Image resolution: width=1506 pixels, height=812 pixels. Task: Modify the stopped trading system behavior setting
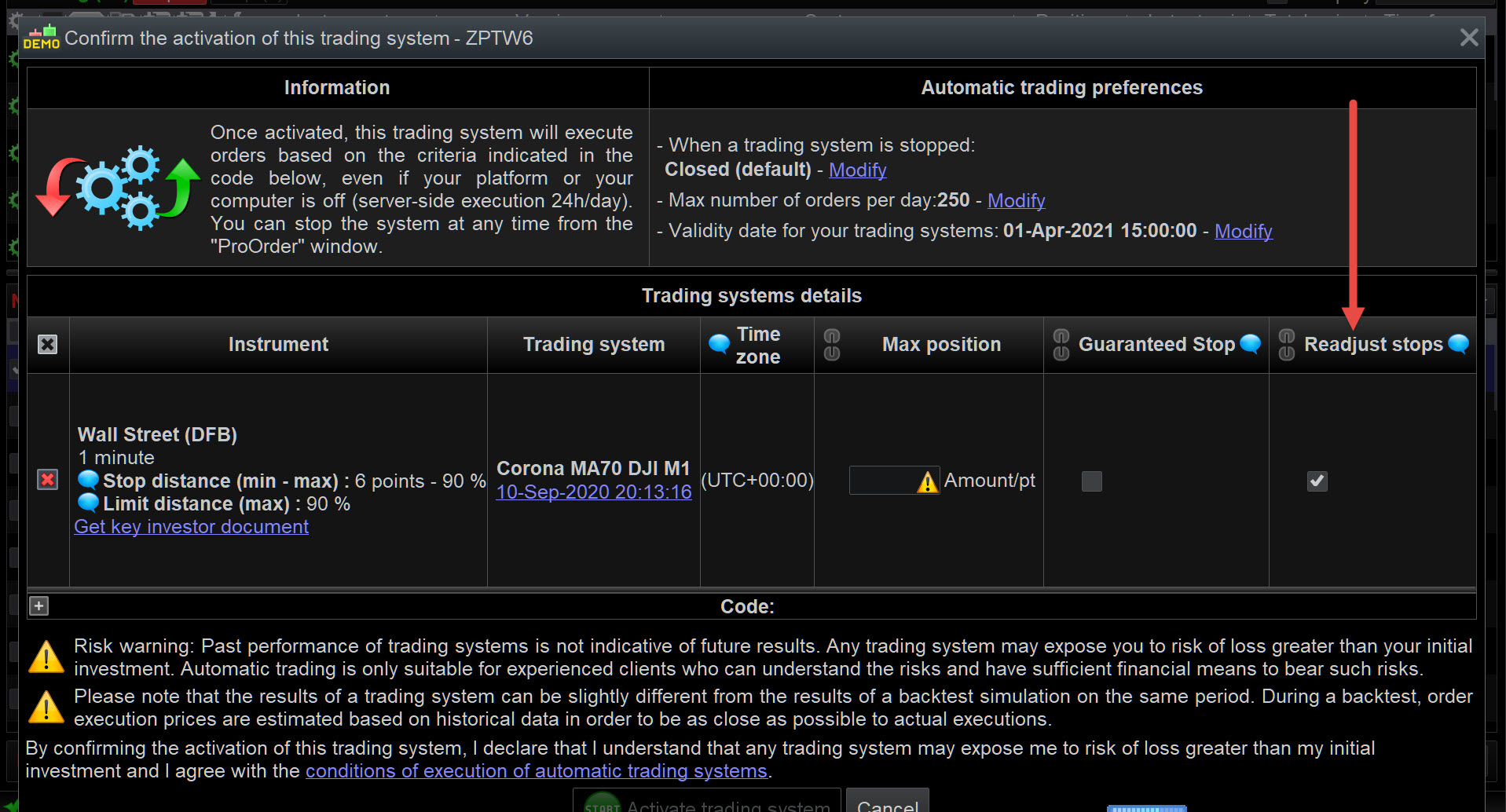(857, 170)
